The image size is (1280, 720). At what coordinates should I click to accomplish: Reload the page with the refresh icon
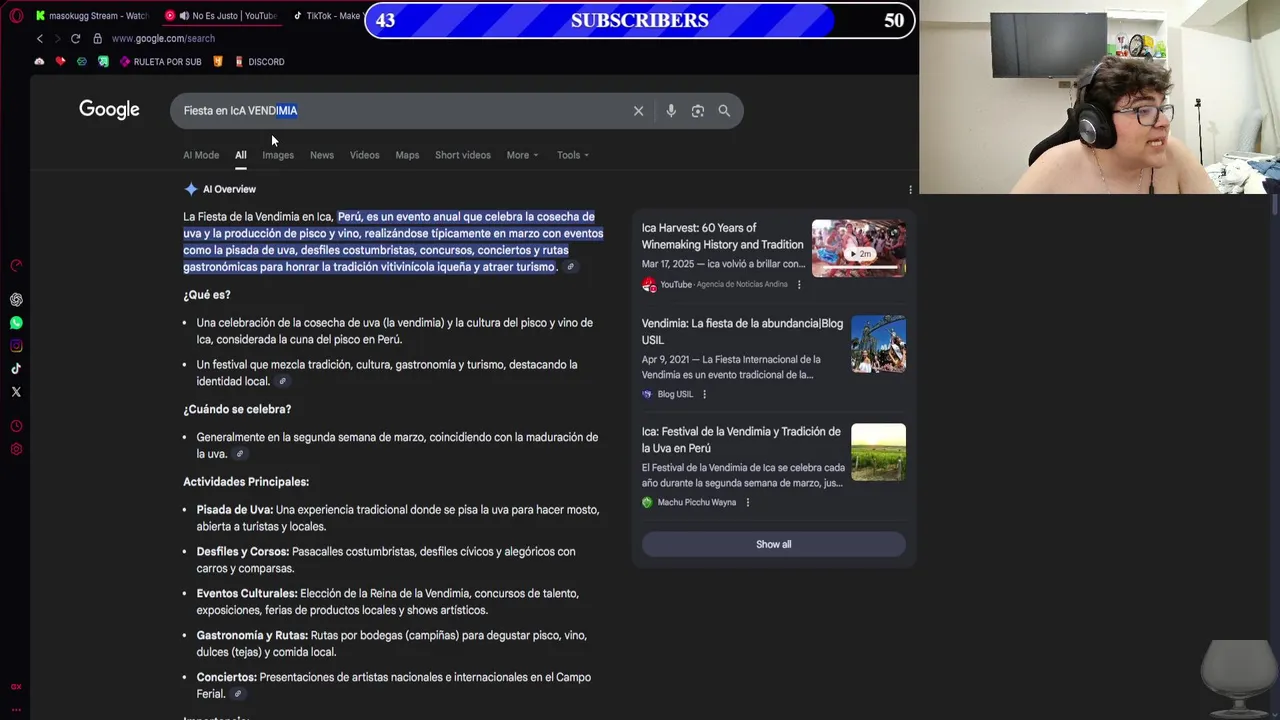(x=75, y=38)
